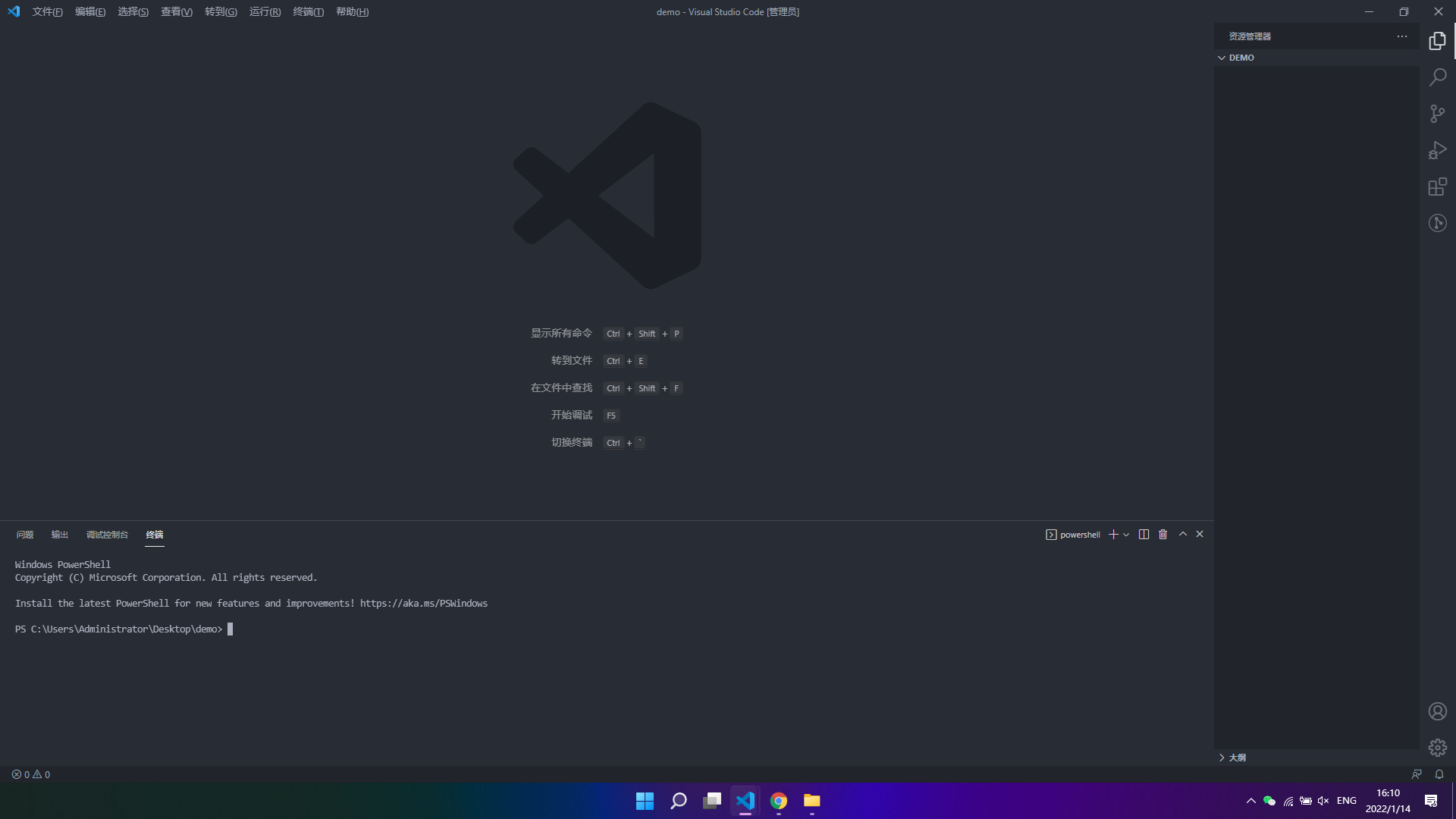The height and width of the screenshot is (819, 1456).
Task: Open notifications bell in status bar
Action: 1439,774
